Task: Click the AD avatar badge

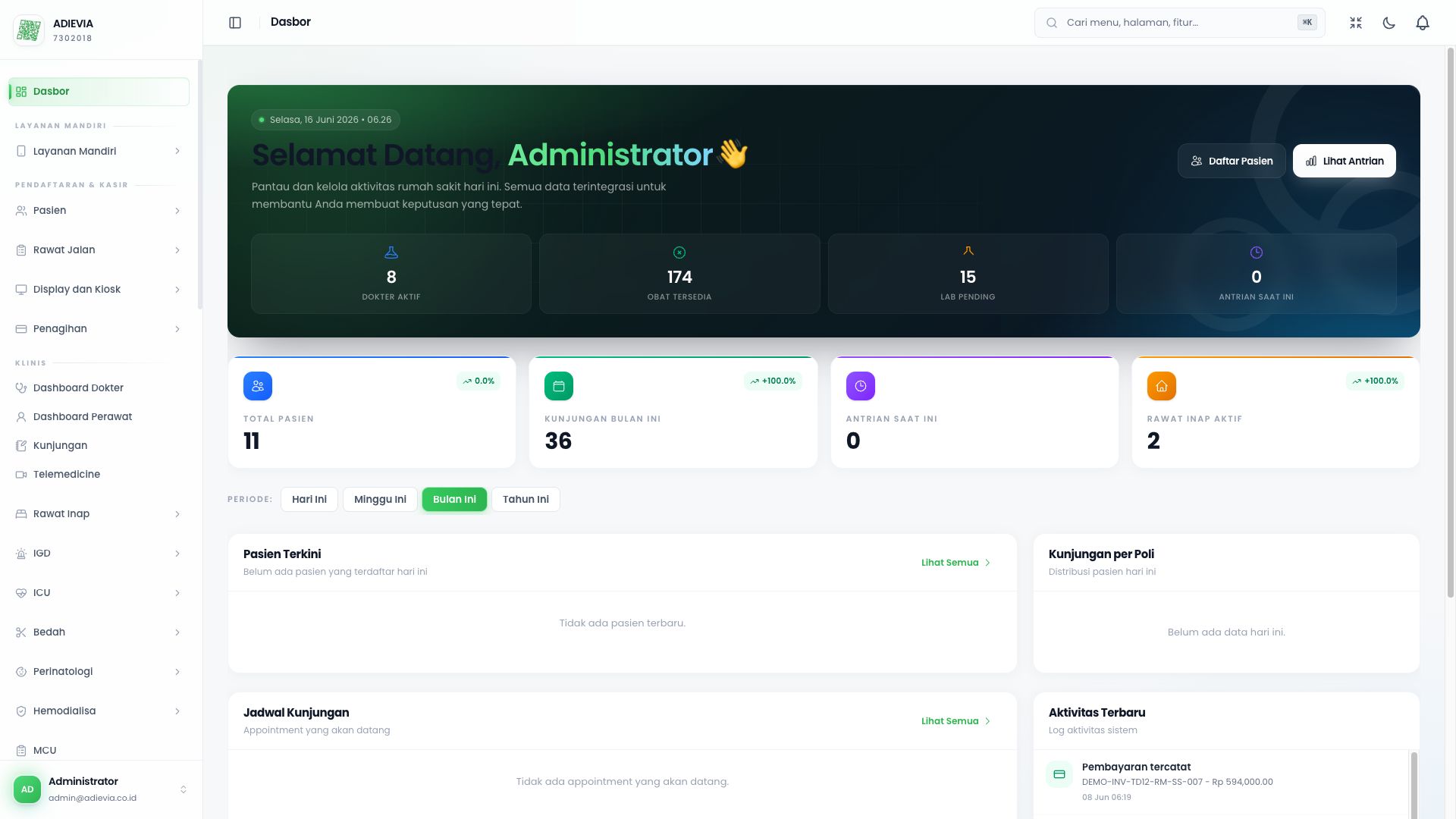Action: (27, 789)
